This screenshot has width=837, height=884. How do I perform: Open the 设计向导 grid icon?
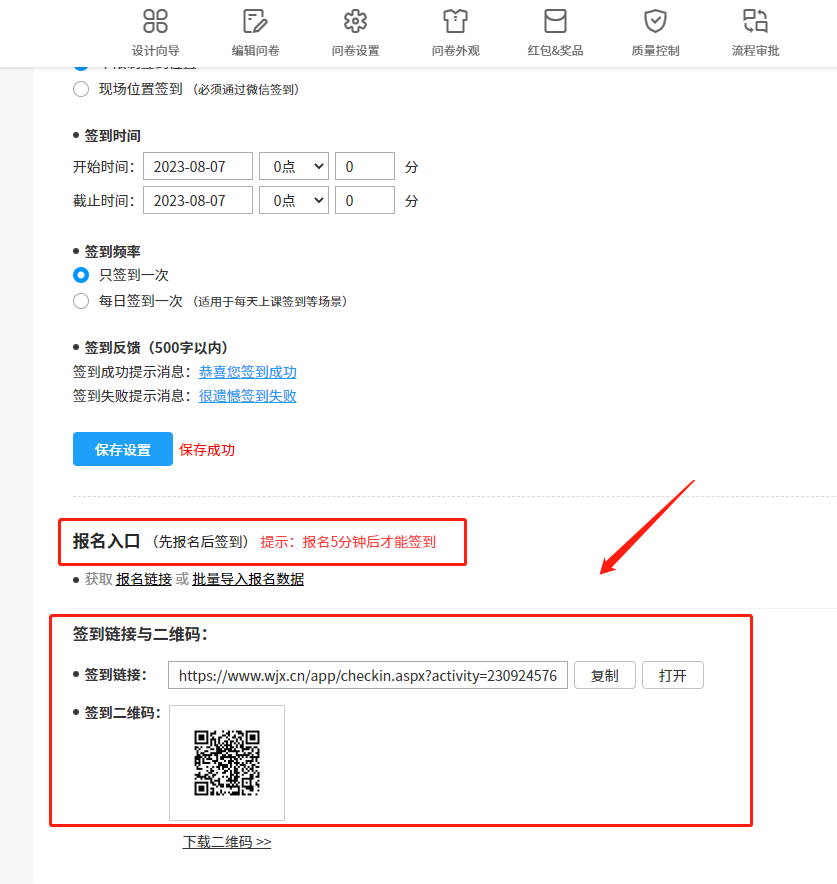tap(156, 21)
